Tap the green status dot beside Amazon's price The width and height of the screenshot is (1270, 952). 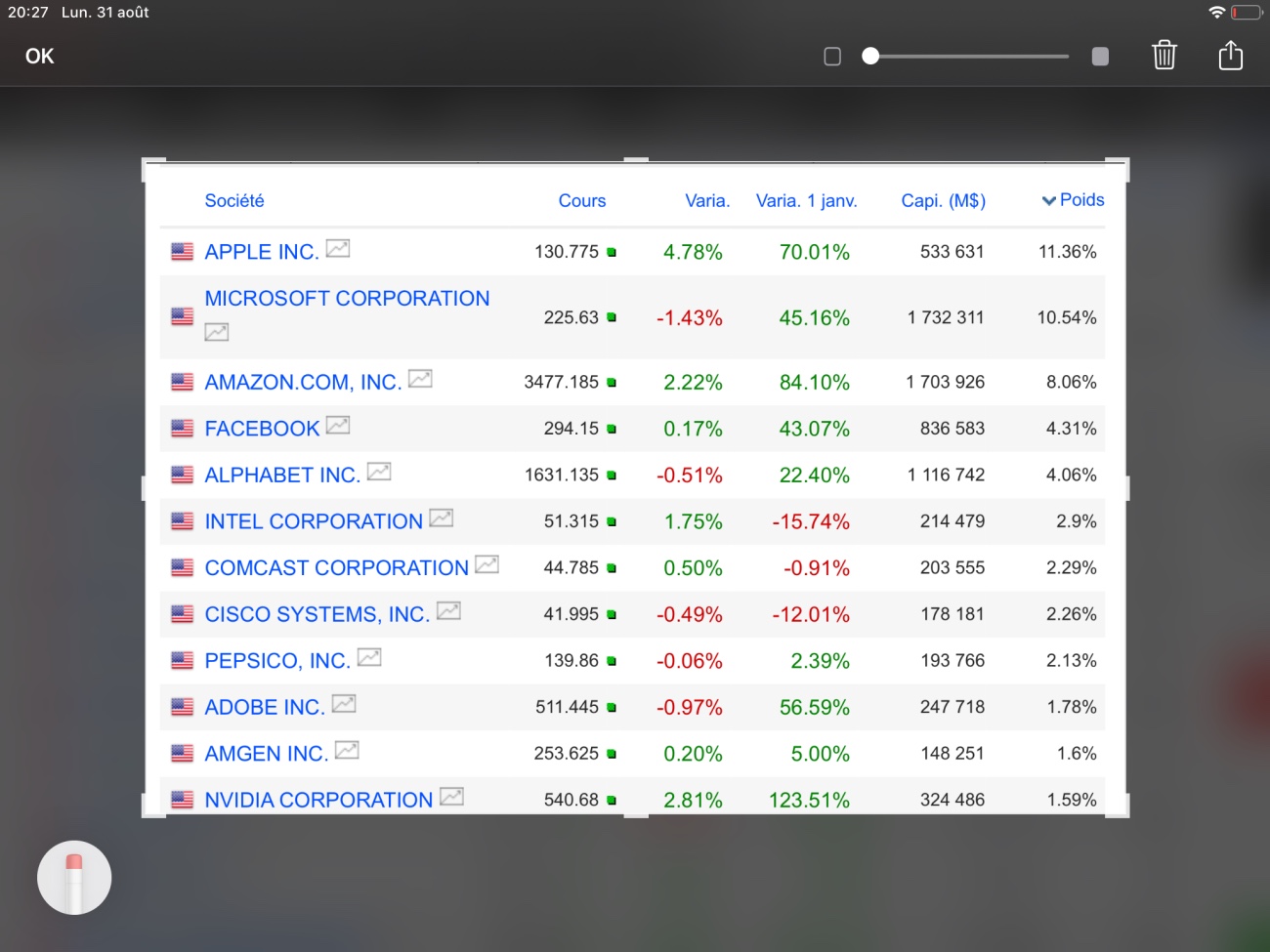pyautogui.click(x=612, y=383)
